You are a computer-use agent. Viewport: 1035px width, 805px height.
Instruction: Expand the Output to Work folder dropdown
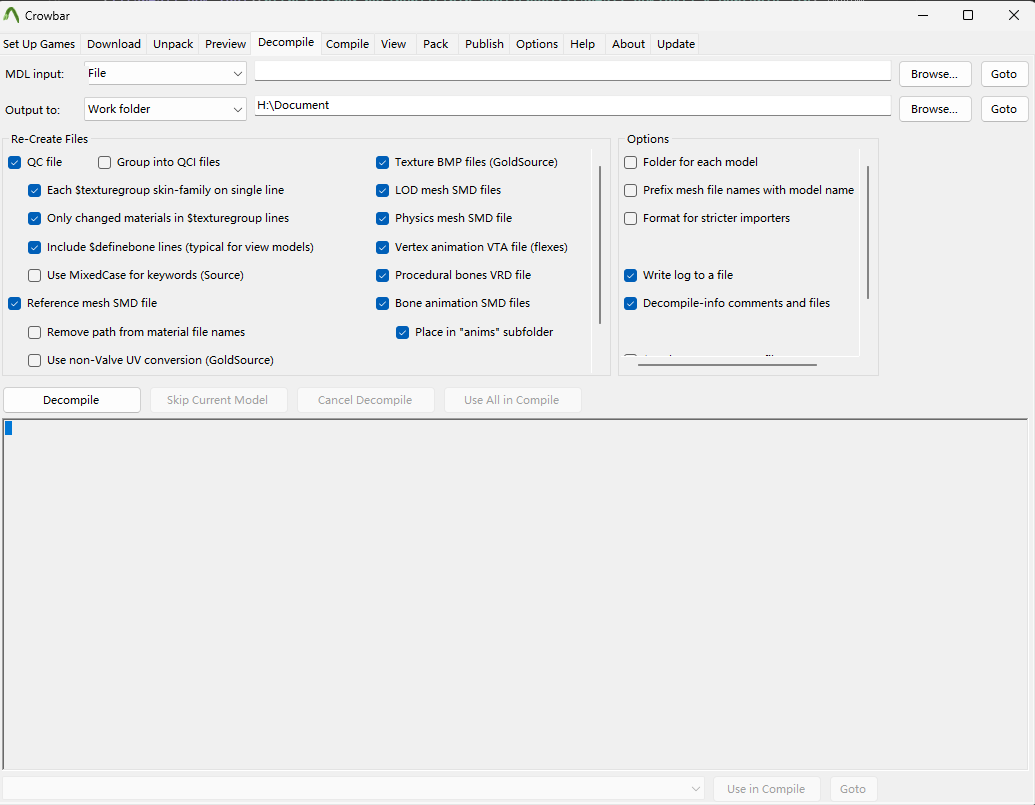point(166,109)
